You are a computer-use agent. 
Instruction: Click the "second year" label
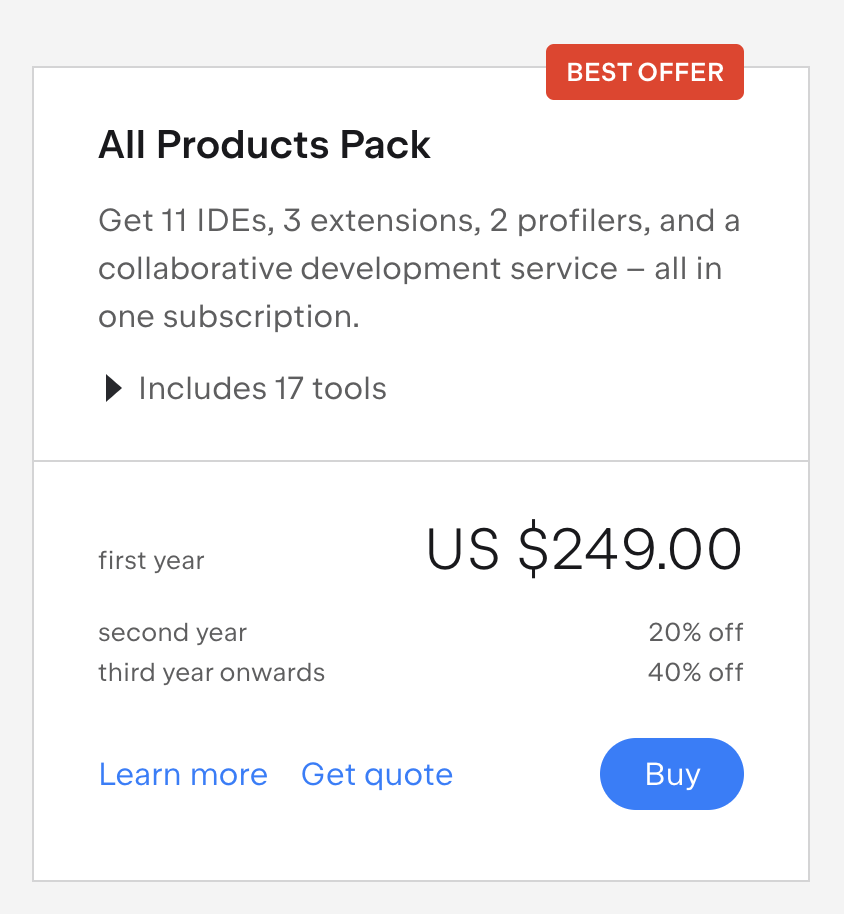point(172,633)
